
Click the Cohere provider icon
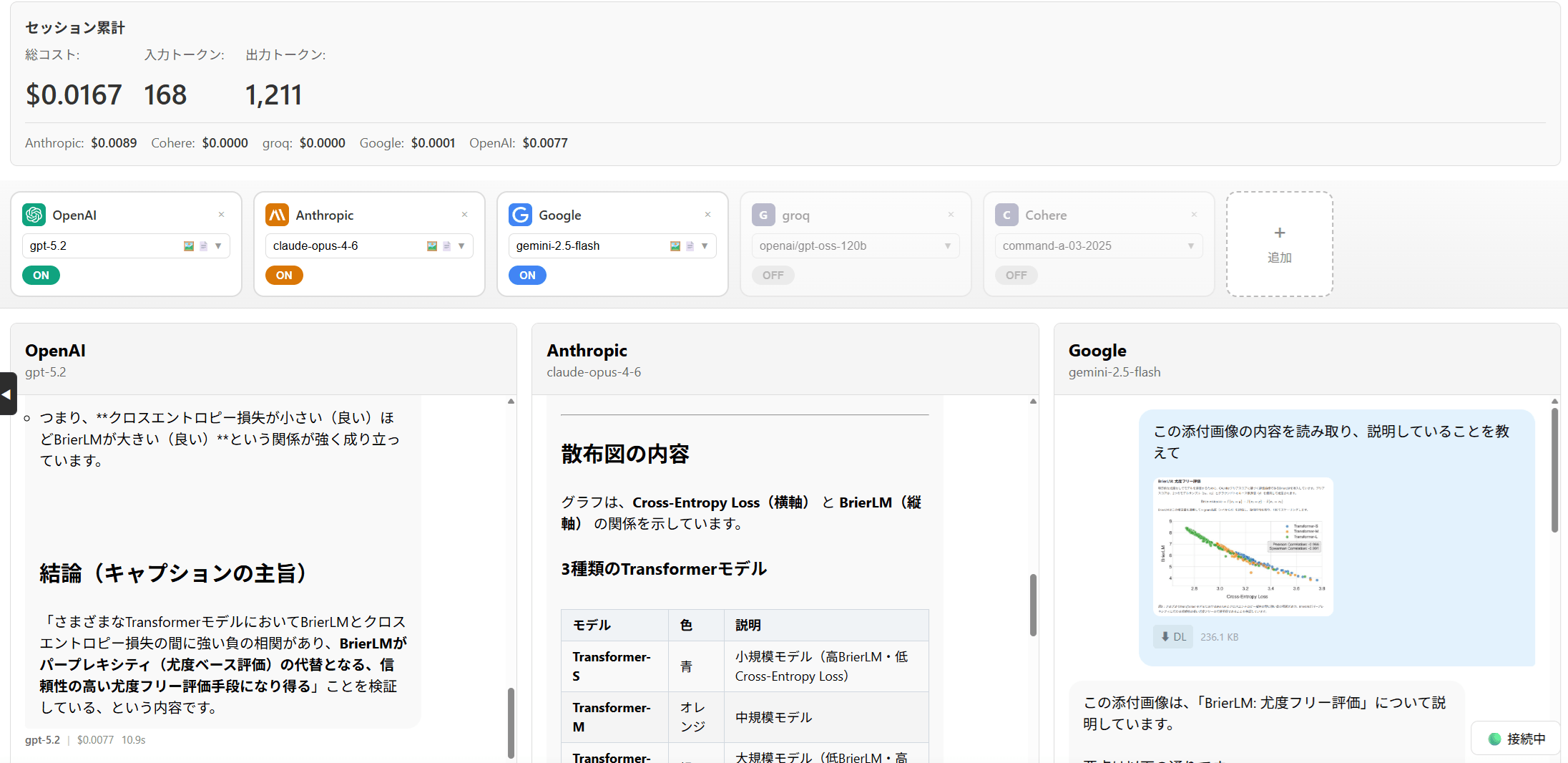pos(1006,215)
